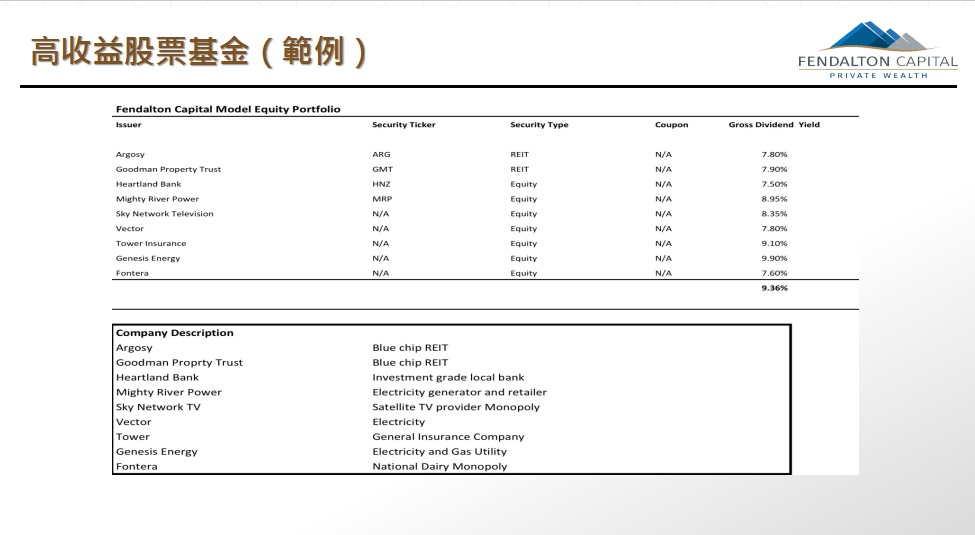Viewport: 975px width, 535px height.
Task: Click the Vector row's 7.80% yield
Action: (774, 228)
